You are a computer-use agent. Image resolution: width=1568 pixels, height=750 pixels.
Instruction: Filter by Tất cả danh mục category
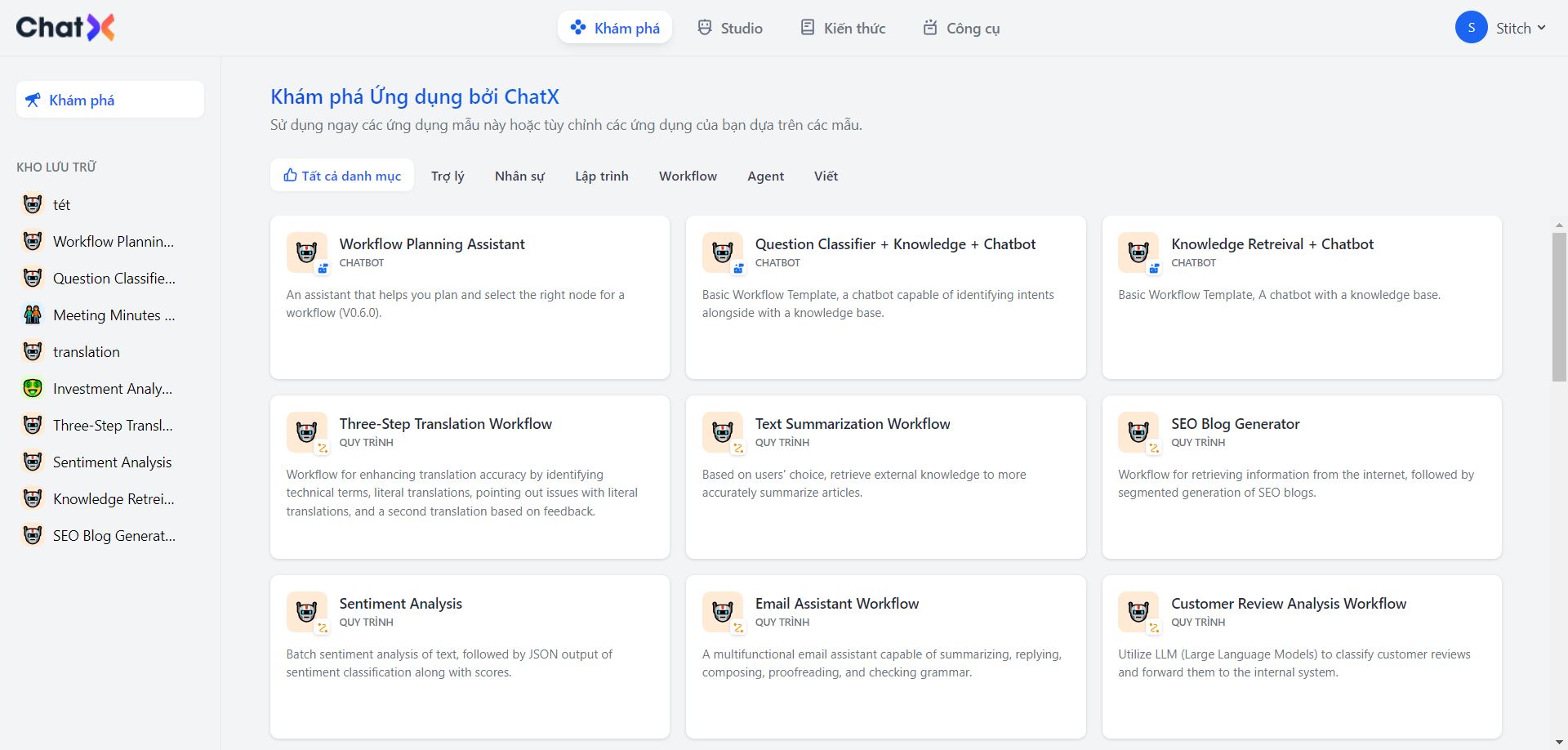click(342, 176)
